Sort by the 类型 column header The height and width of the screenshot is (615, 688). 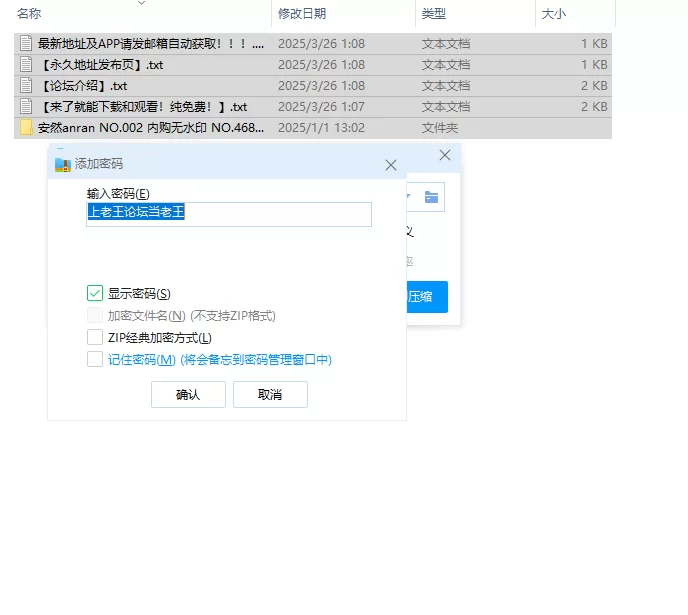click(434, 14)
